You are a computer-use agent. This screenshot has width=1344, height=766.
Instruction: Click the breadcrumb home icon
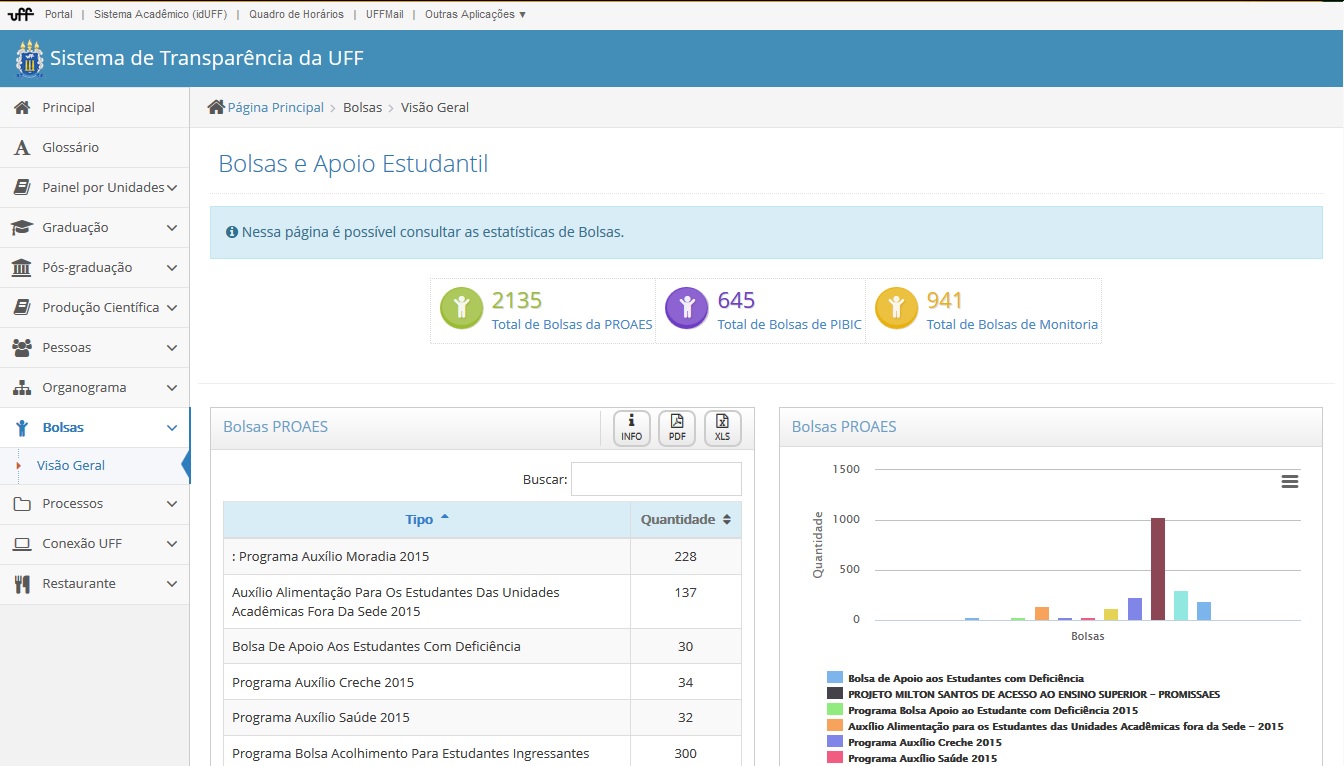pos(216,107)
